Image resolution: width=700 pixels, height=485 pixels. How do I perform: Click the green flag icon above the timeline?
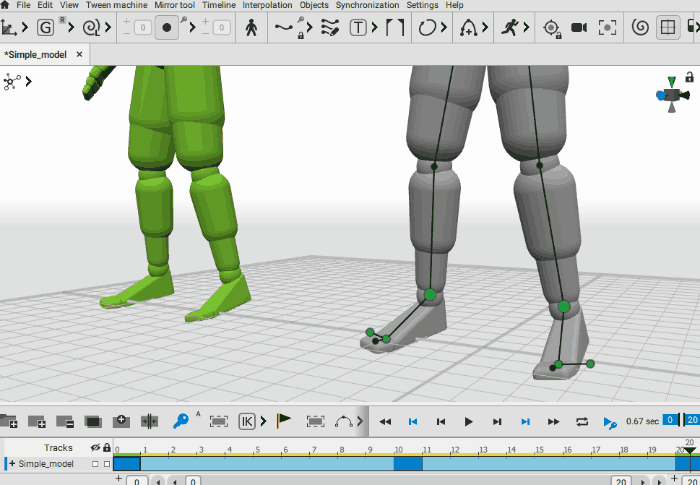tap(283, 421)
